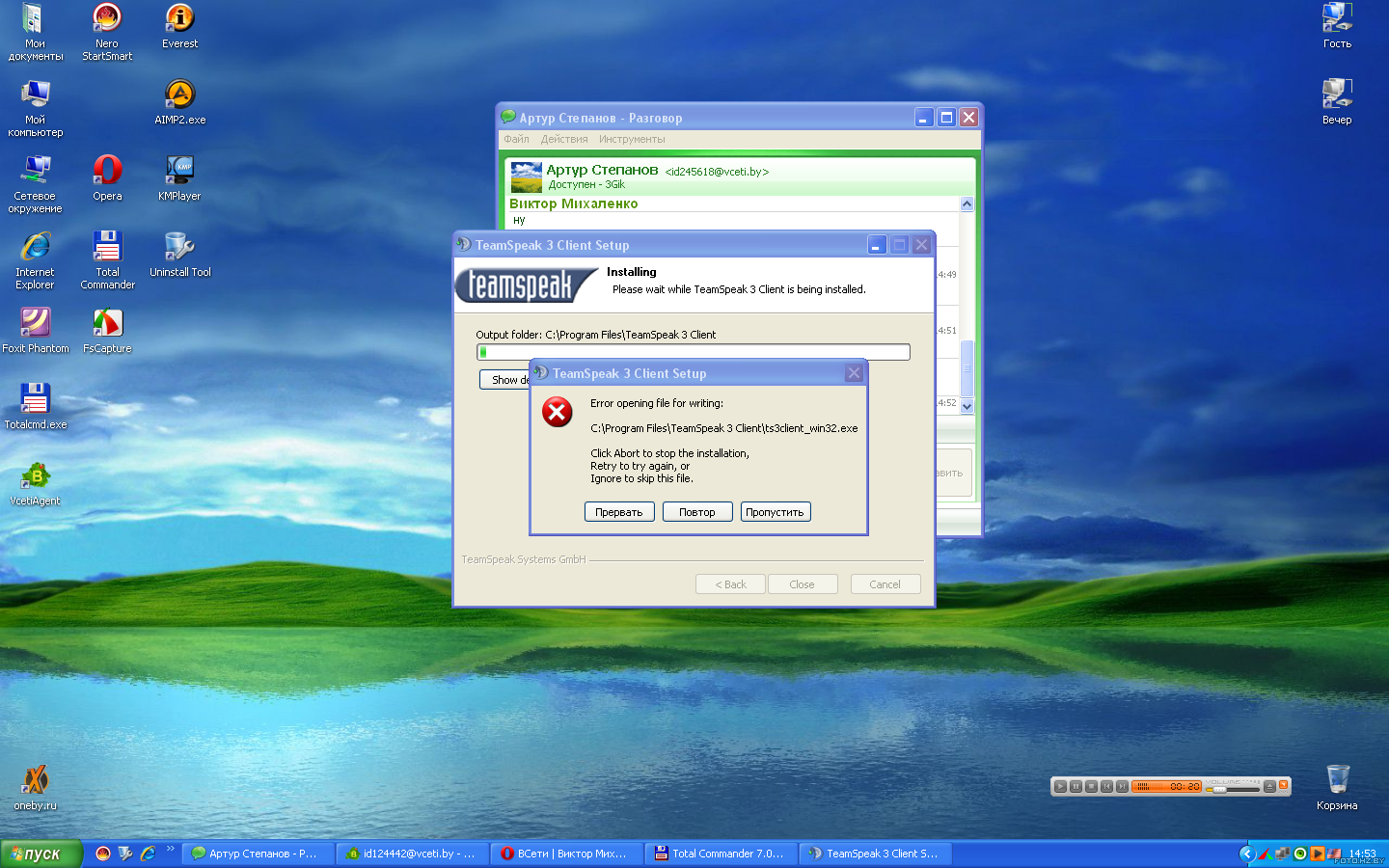The width and height of the screenshot is (1389, 868).
Task: Click the taskbar clock 14:53
Action: [x=1362, y=854]
